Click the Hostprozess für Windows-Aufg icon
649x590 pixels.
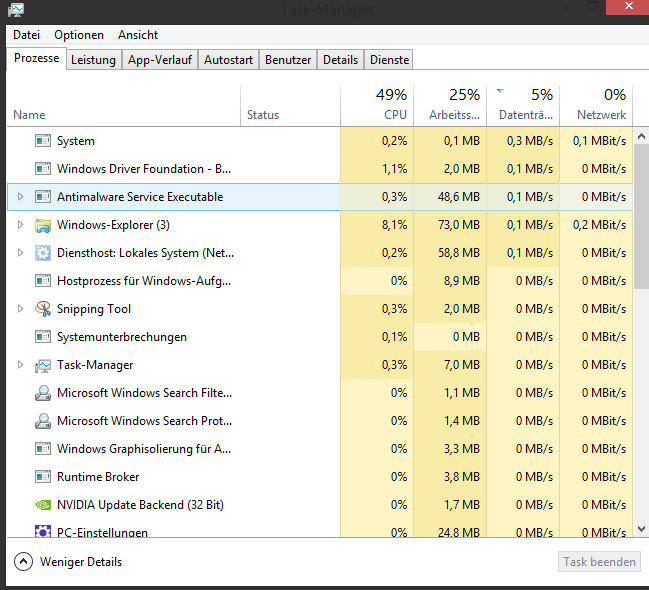point(43,281)
